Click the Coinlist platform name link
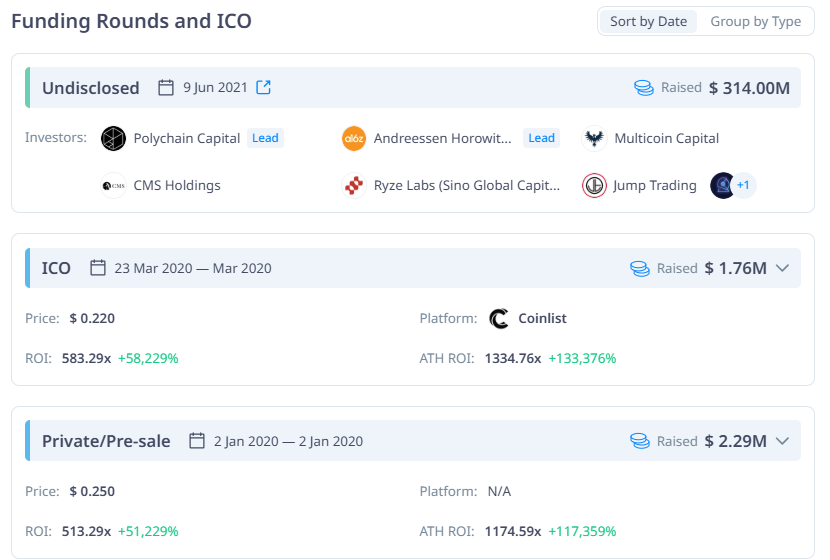 pyautogui.click(x=542, y=318)
